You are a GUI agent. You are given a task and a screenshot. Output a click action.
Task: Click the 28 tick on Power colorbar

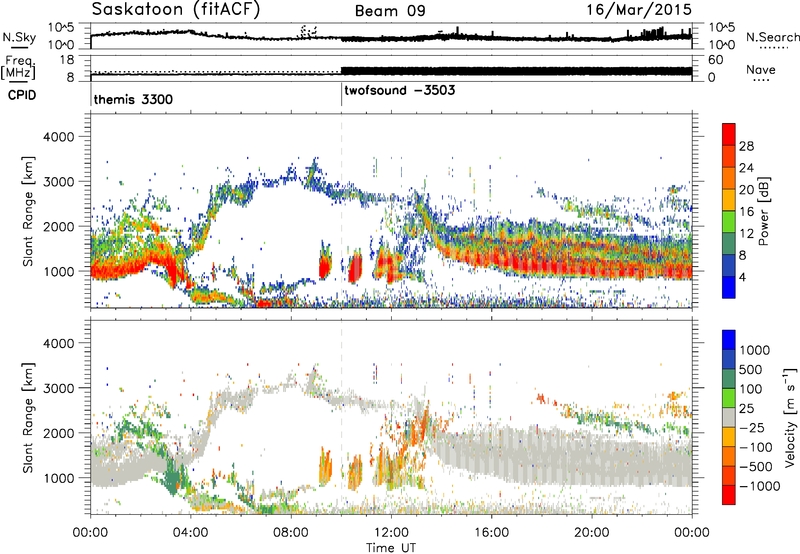pyautogui.click(x=746, y=146)
